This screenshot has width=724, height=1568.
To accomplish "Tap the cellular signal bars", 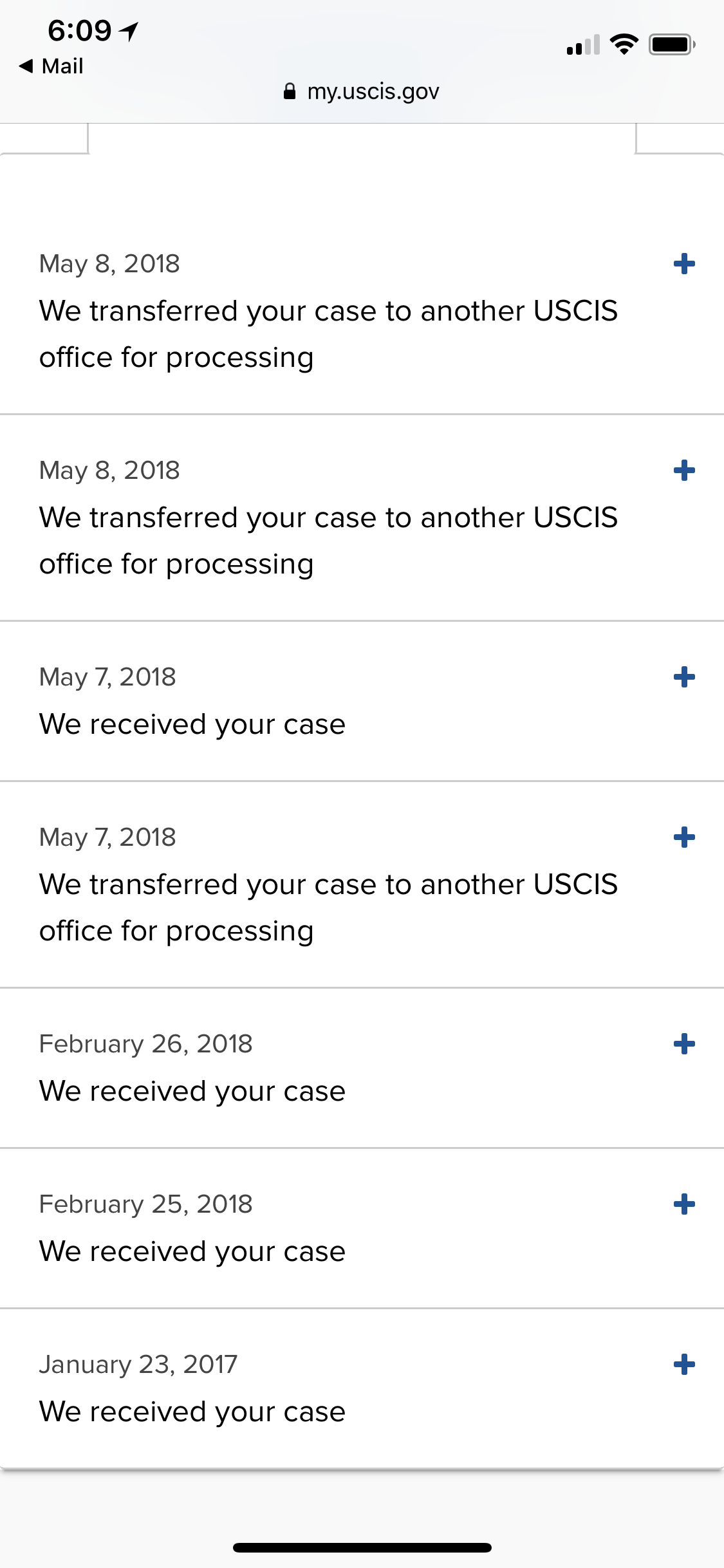I will (583, 44).
